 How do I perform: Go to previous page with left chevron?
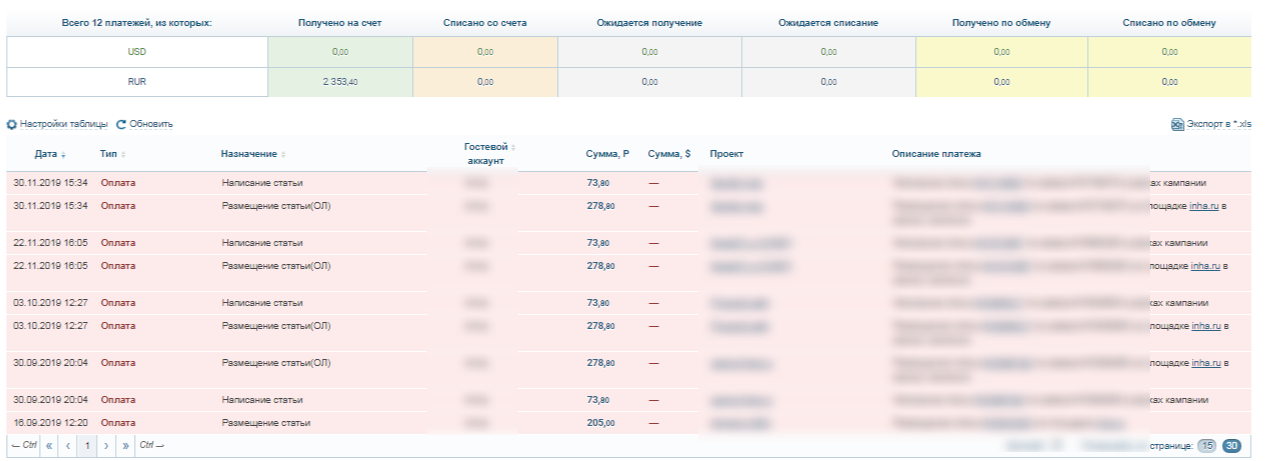pyautogui.click(x=68, y=445)
